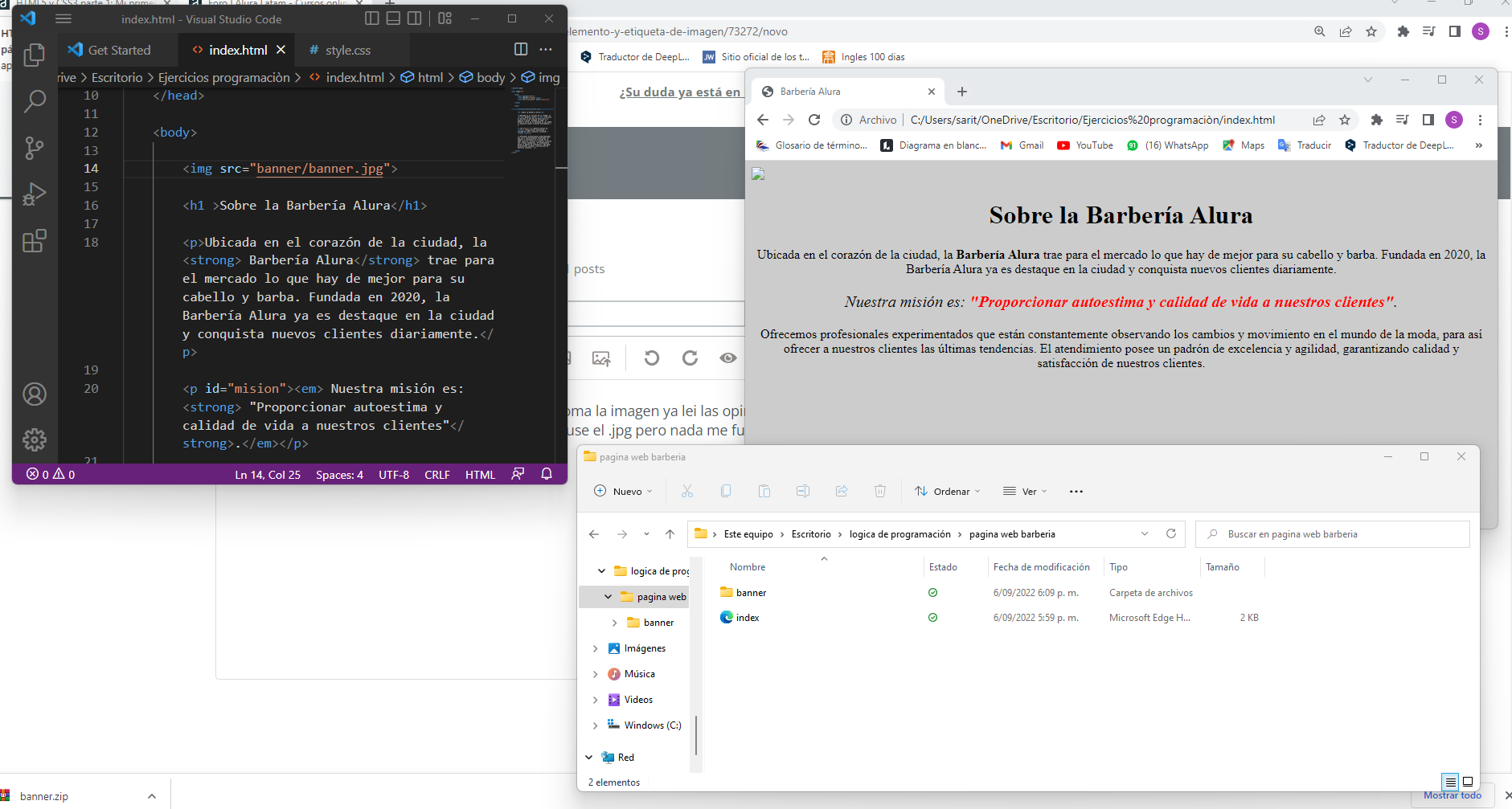Click errors and warnings status in VS Code

coord(51,475)
